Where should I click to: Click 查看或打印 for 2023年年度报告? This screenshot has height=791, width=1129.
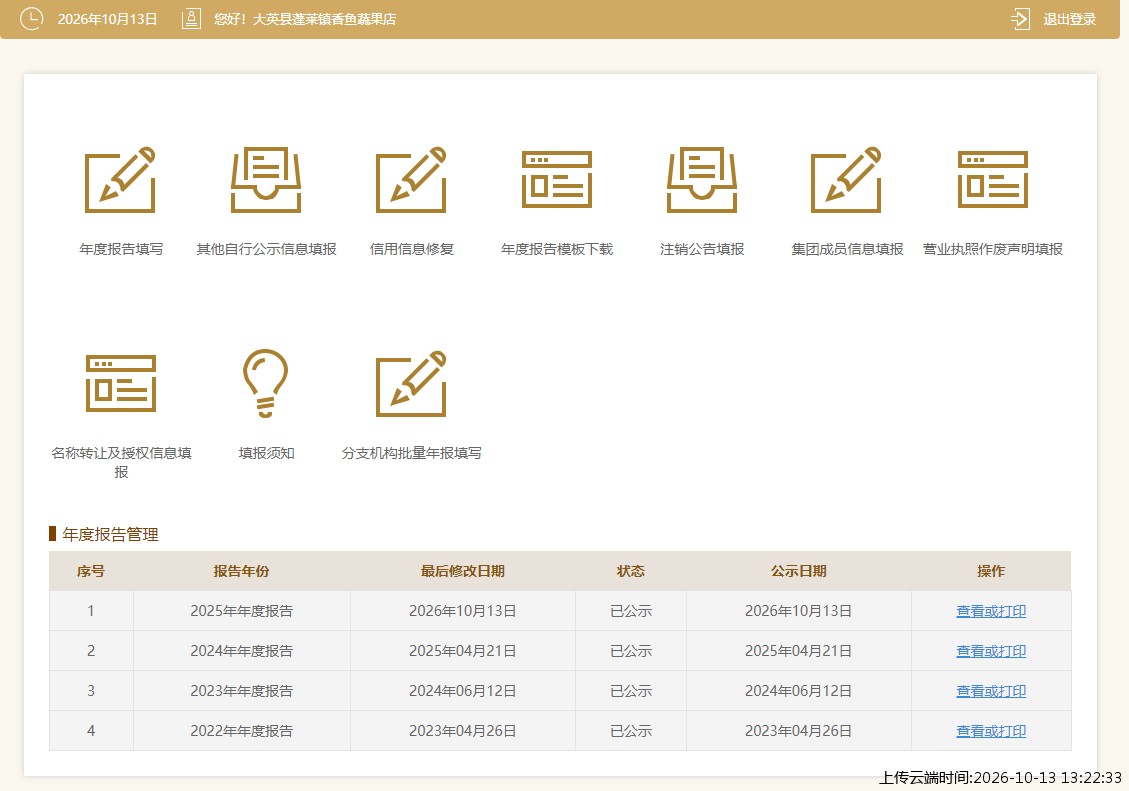tap(991, 691)
